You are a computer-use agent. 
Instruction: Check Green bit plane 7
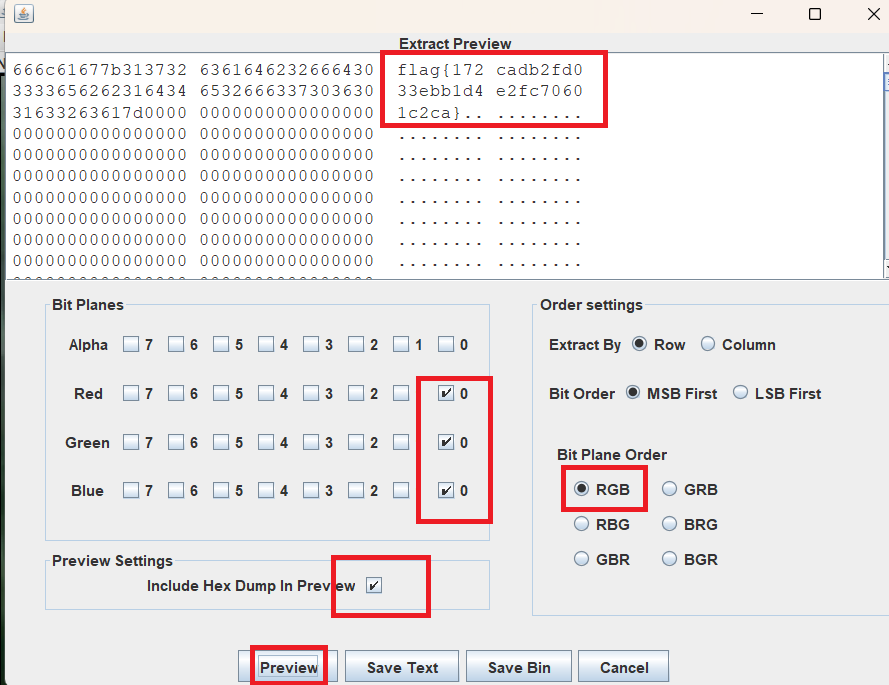pos(131,442)
